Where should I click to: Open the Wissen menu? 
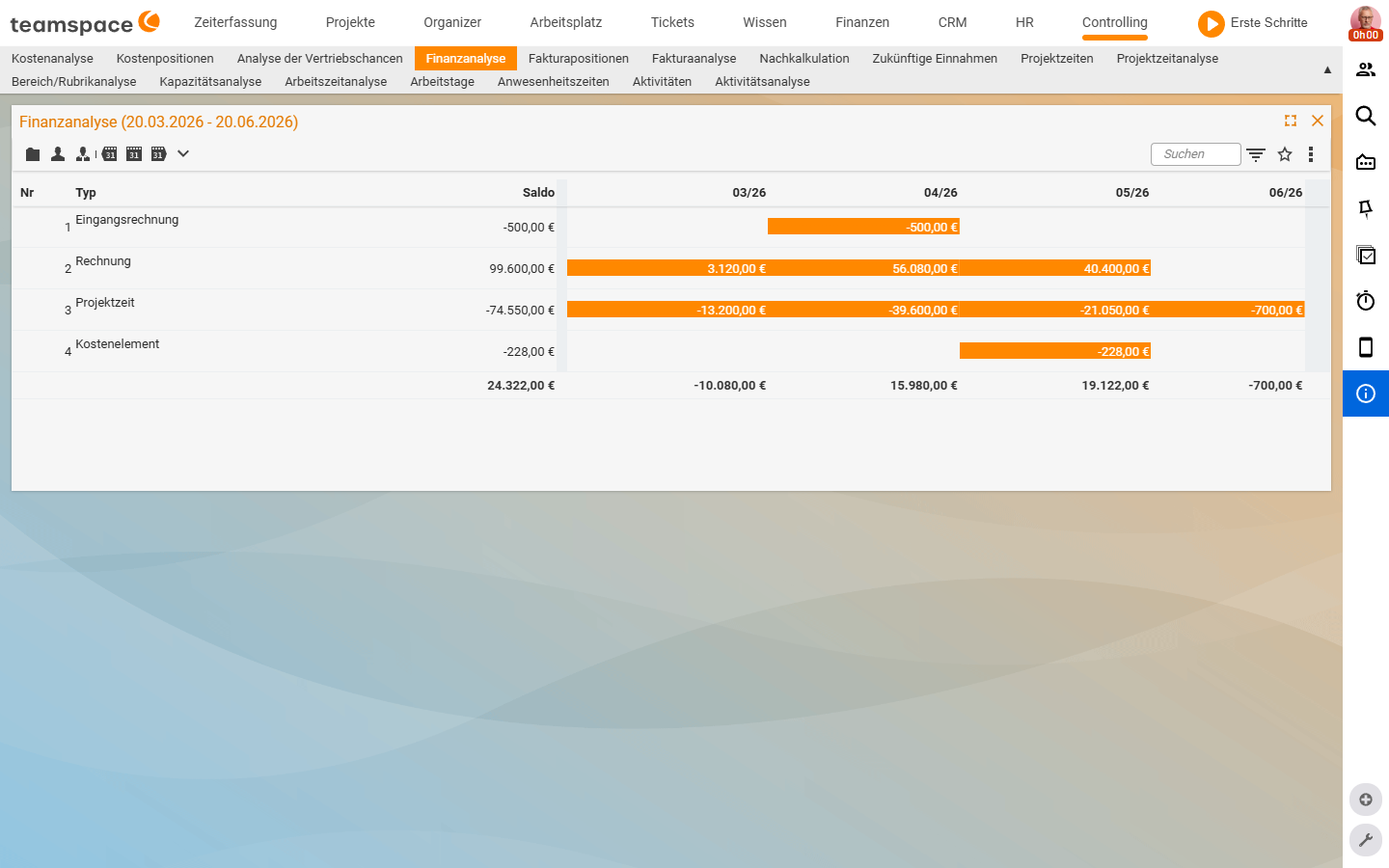[x=765, y=22]
